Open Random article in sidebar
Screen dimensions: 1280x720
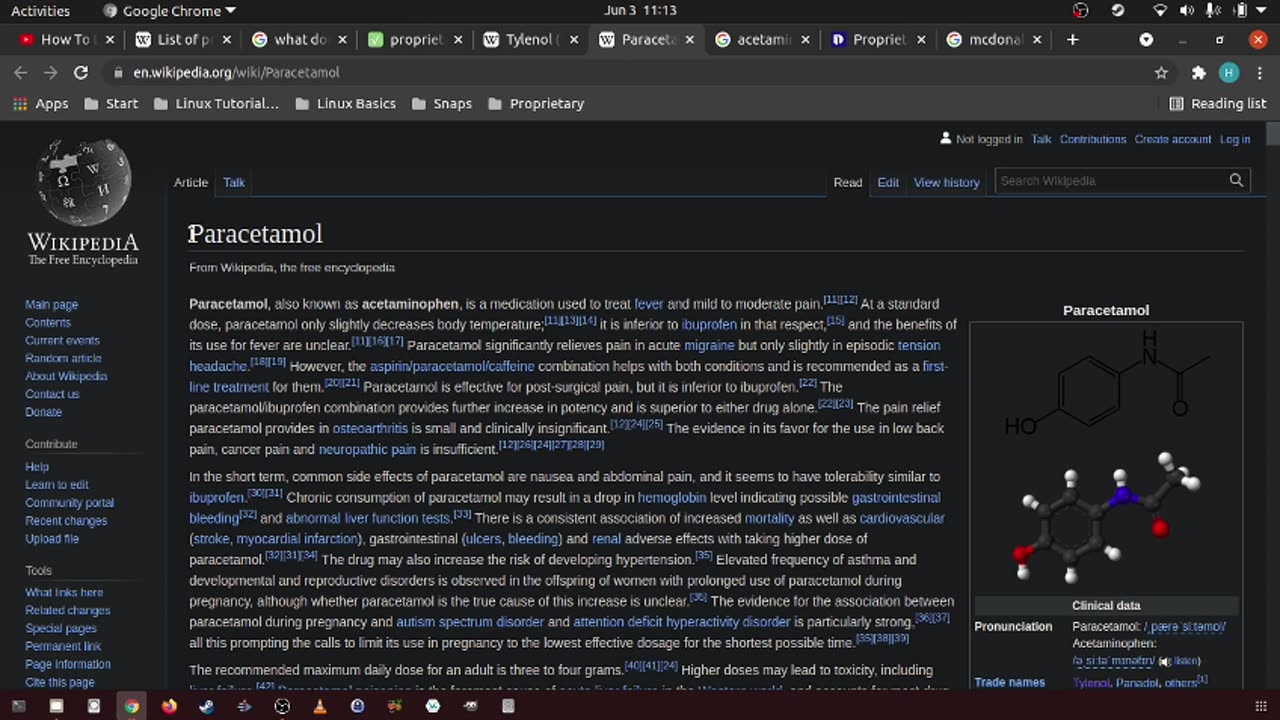pos(63,359)
